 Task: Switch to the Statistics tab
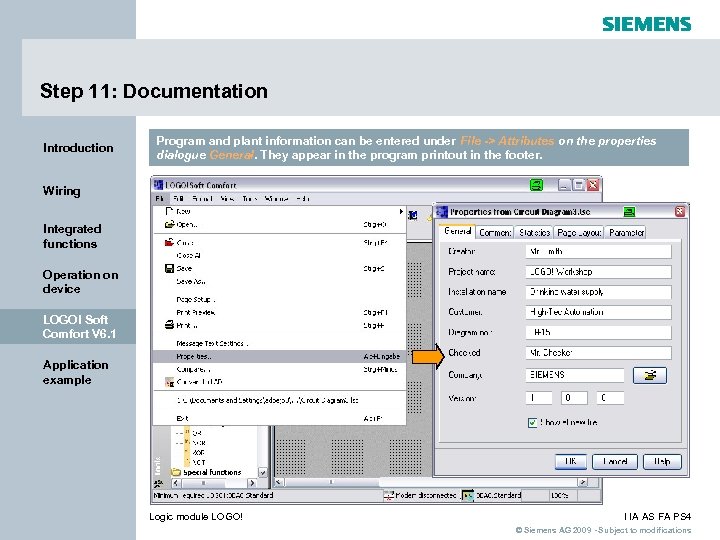(x=534, y=233)
